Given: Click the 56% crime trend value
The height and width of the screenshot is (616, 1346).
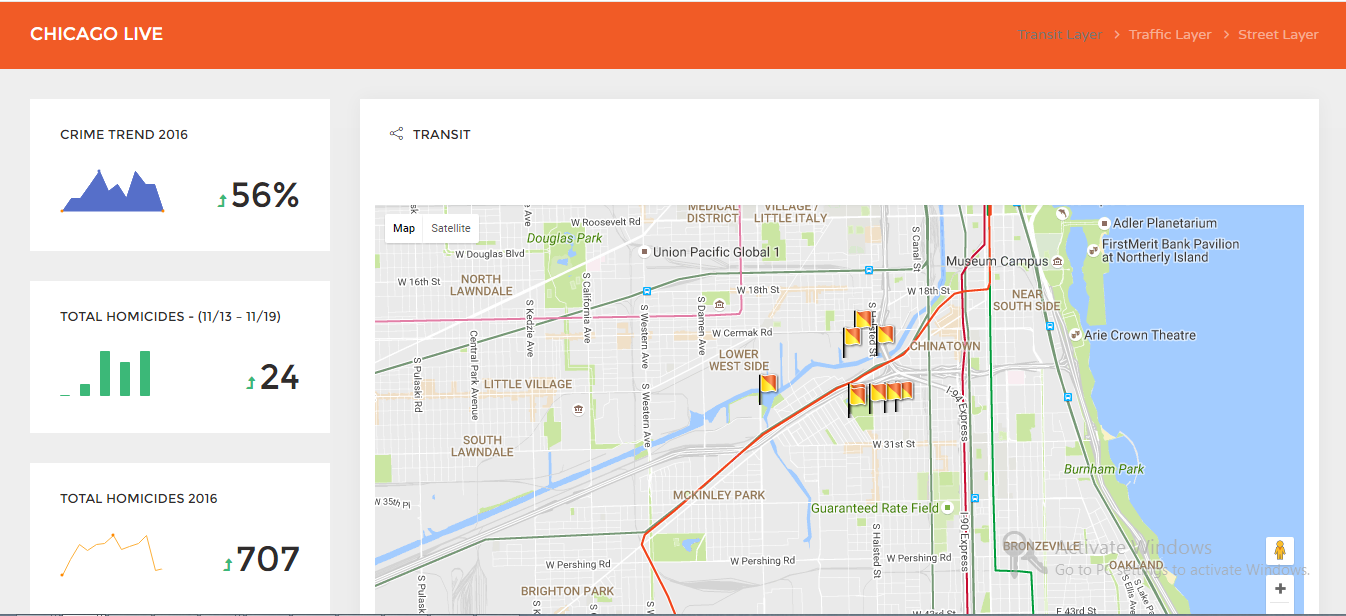Looking at the screenshot, I should pyautogui.click(x=265, y=195).
